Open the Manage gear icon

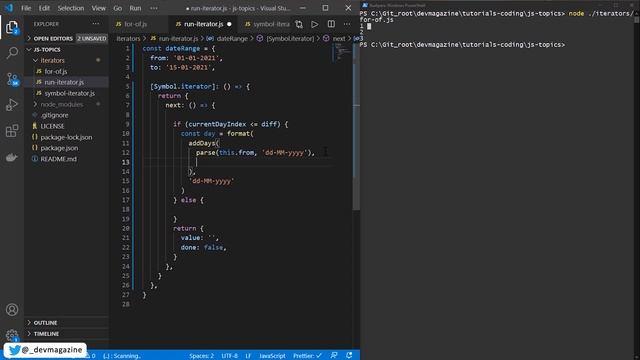12,336
